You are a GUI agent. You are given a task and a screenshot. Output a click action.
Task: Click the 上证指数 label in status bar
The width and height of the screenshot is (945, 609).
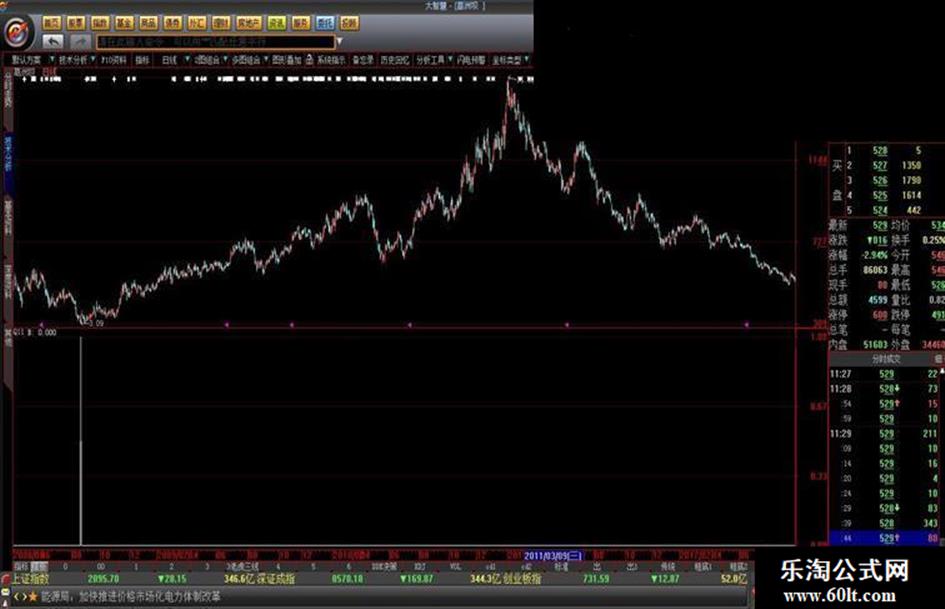tap(30, 579)
